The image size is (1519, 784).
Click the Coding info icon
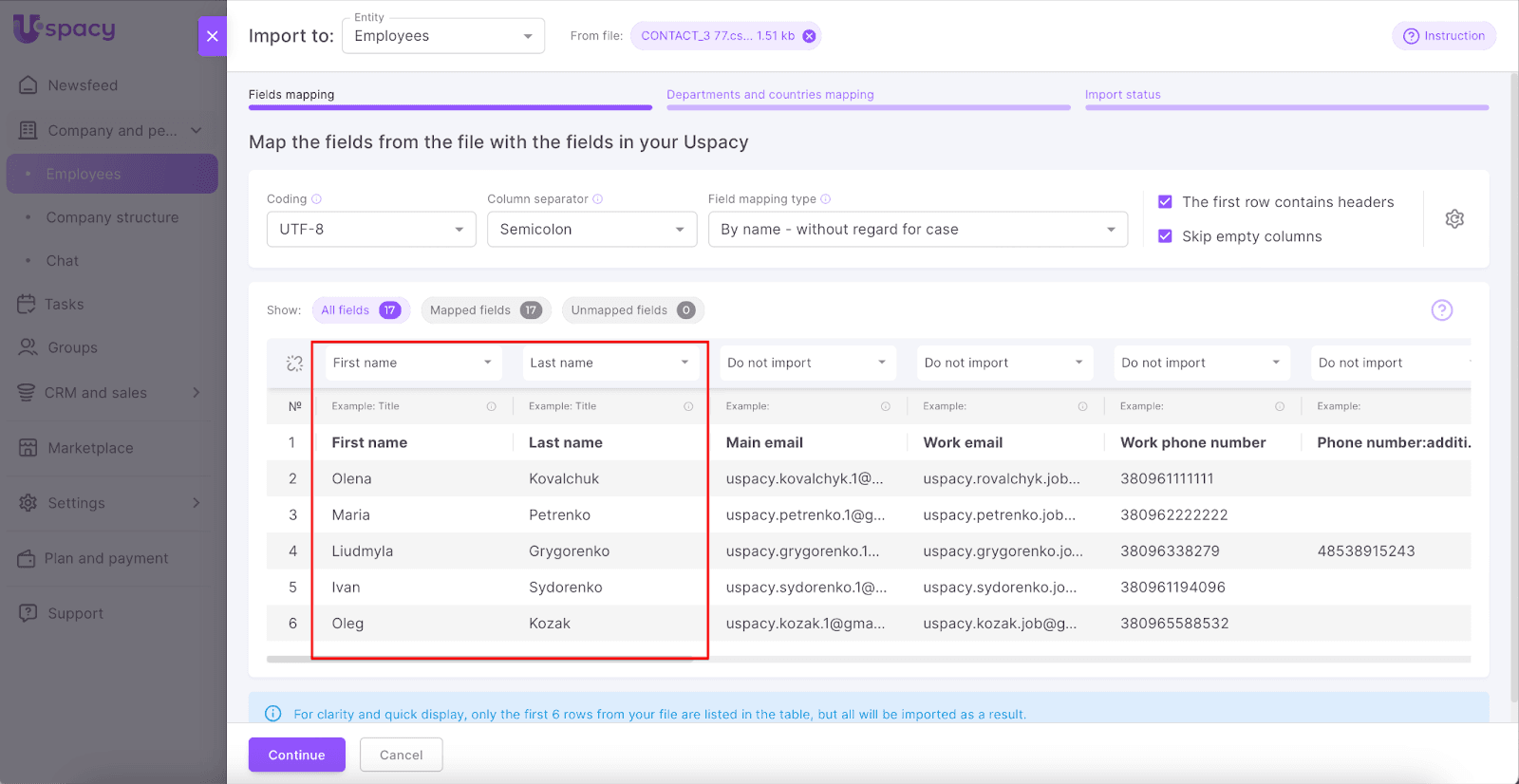[317, 199]
